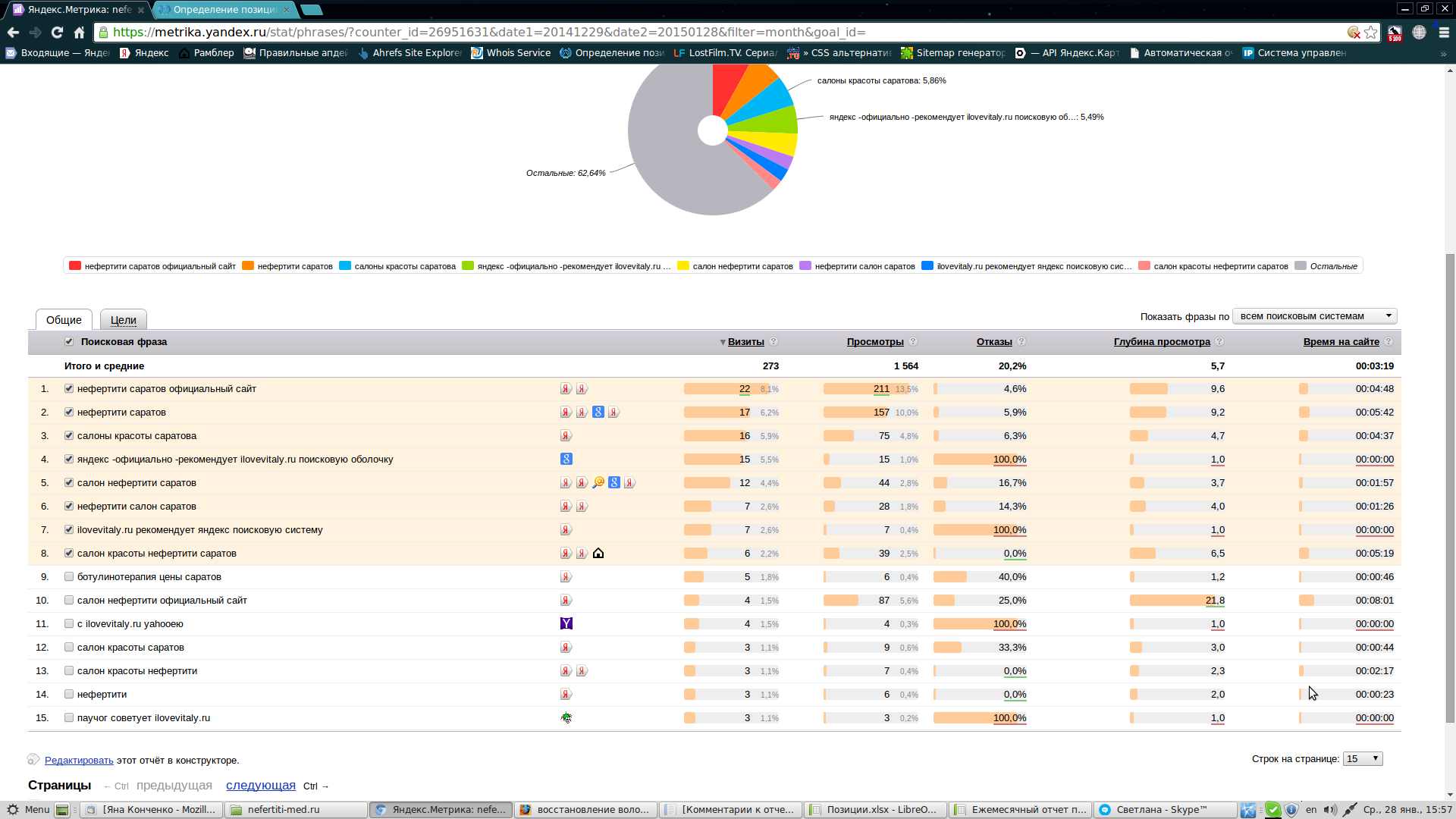Check салон нефертити официальный сайт row

[69, 600]
